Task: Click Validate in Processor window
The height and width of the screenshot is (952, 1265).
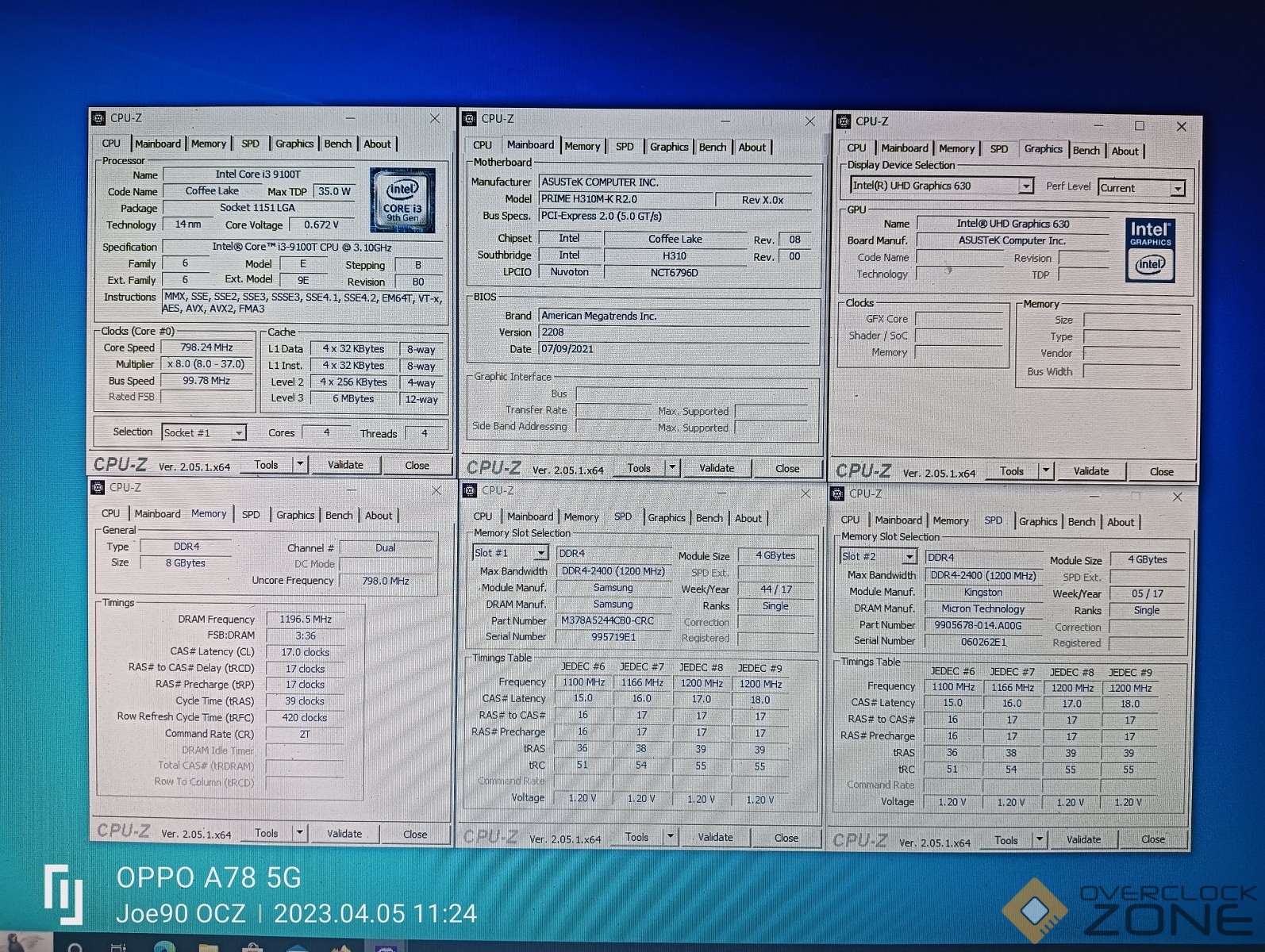Action: (x=346, y=465)
